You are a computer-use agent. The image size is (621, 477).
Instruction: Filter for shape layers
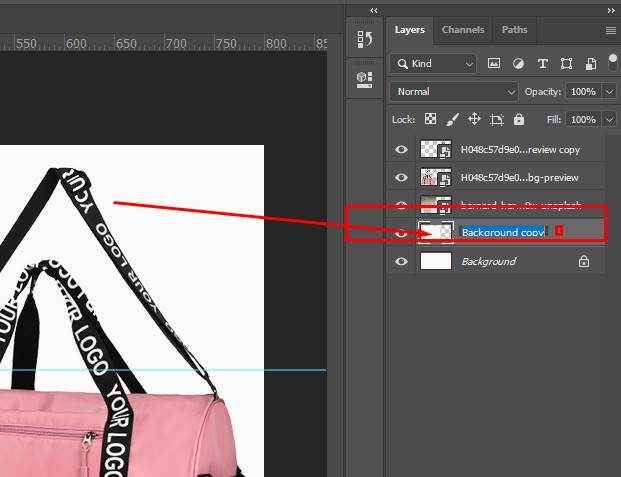click(567, 63)
